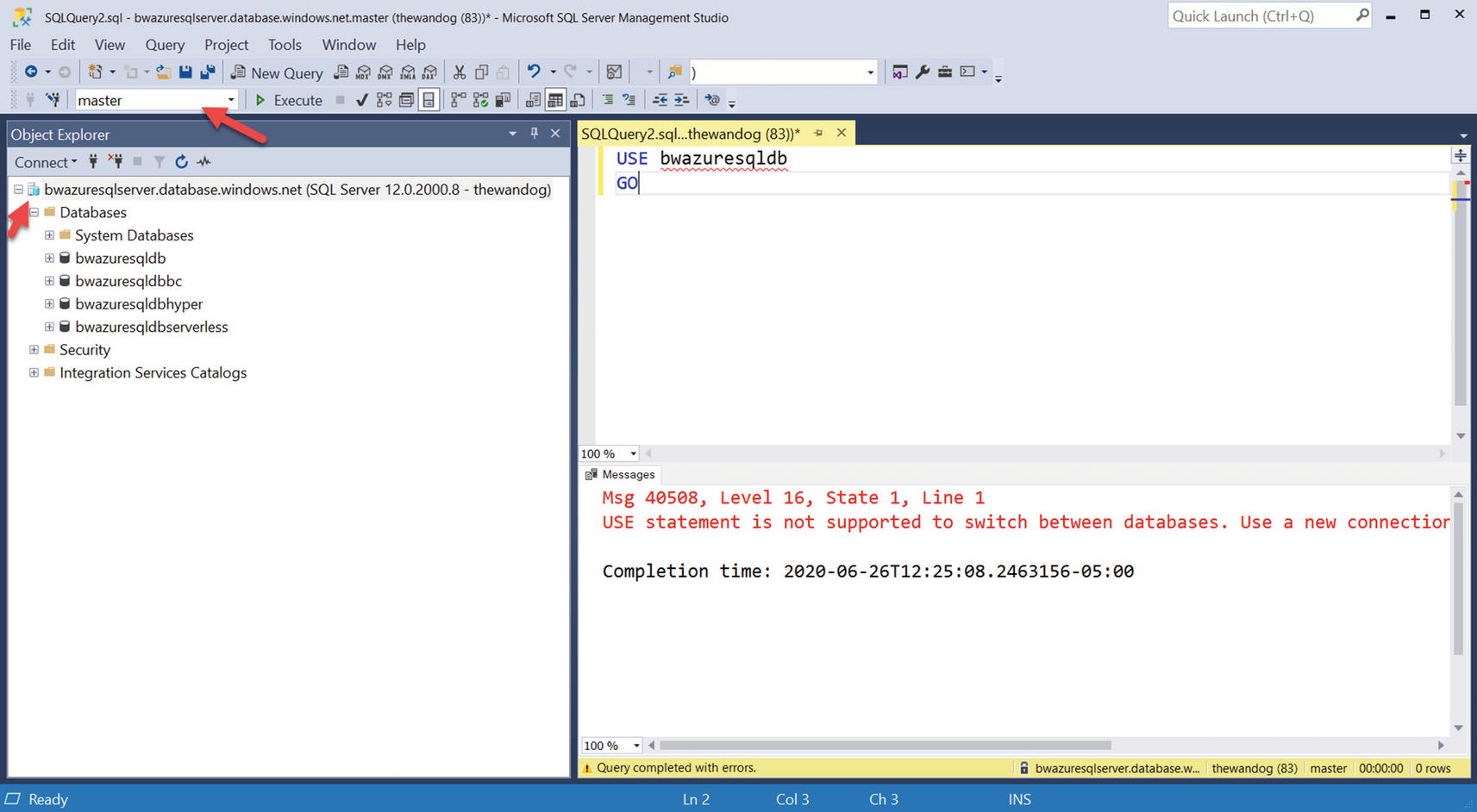
Task: Open the Tools menu
Action: pos(285,45)
